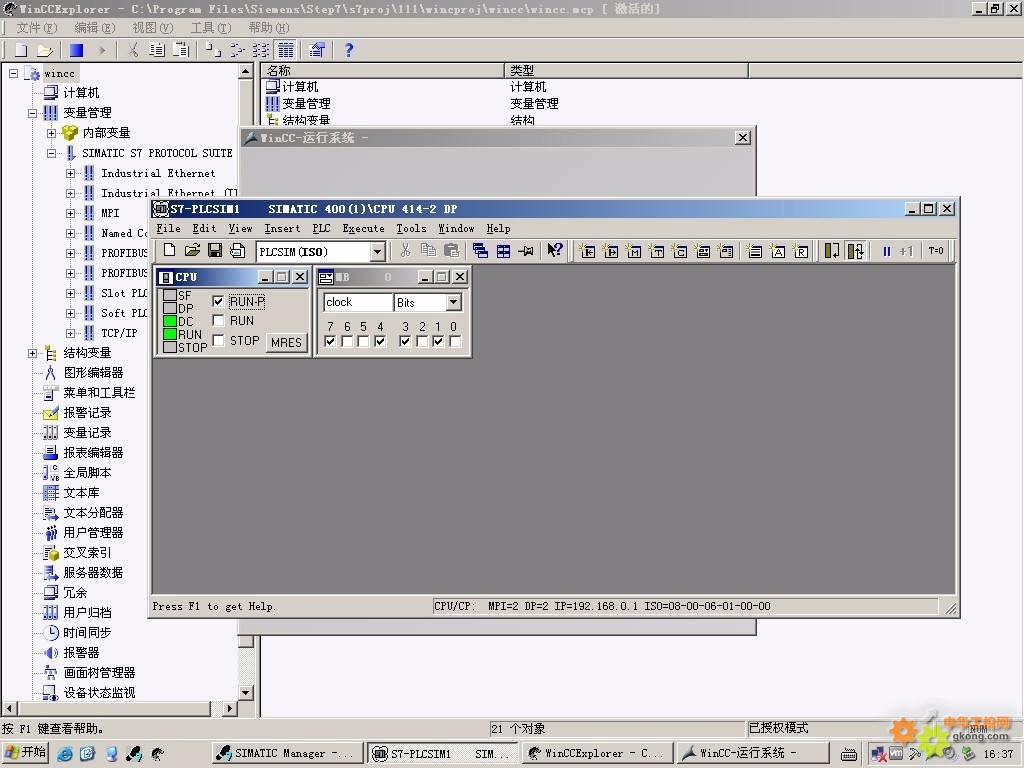Collapse the wincc root tree node

[x=13, y=73]
